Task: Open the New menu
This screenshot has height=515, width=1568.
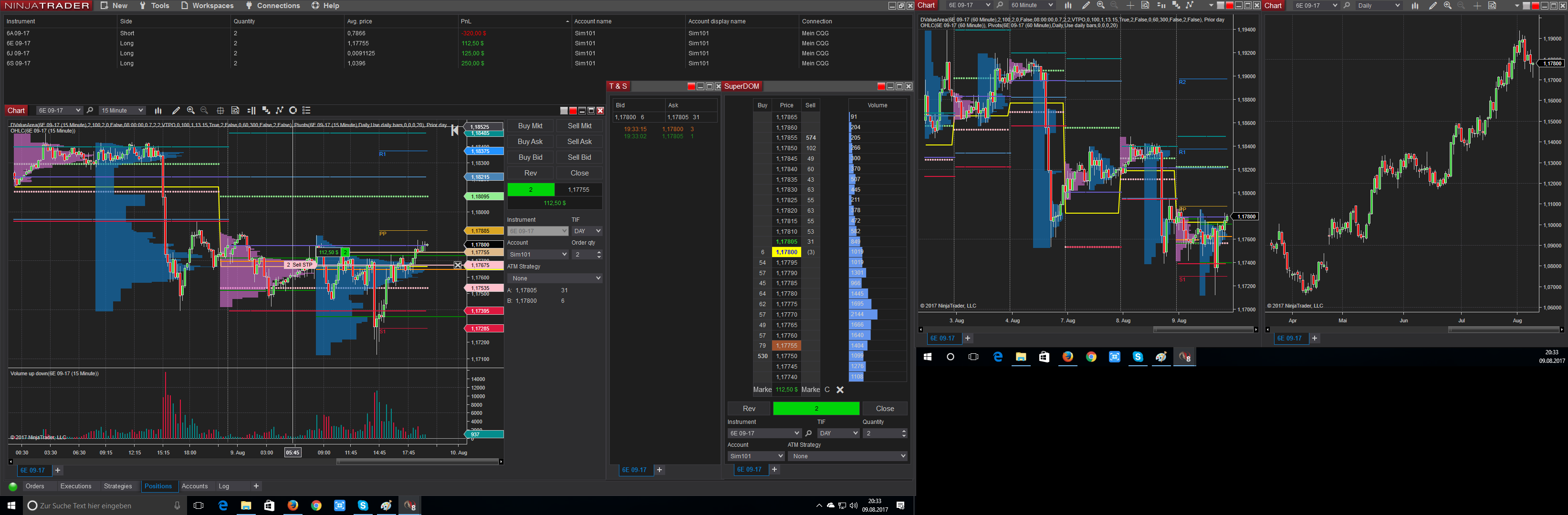Action: pyautogui.click(x=114, y=5)
